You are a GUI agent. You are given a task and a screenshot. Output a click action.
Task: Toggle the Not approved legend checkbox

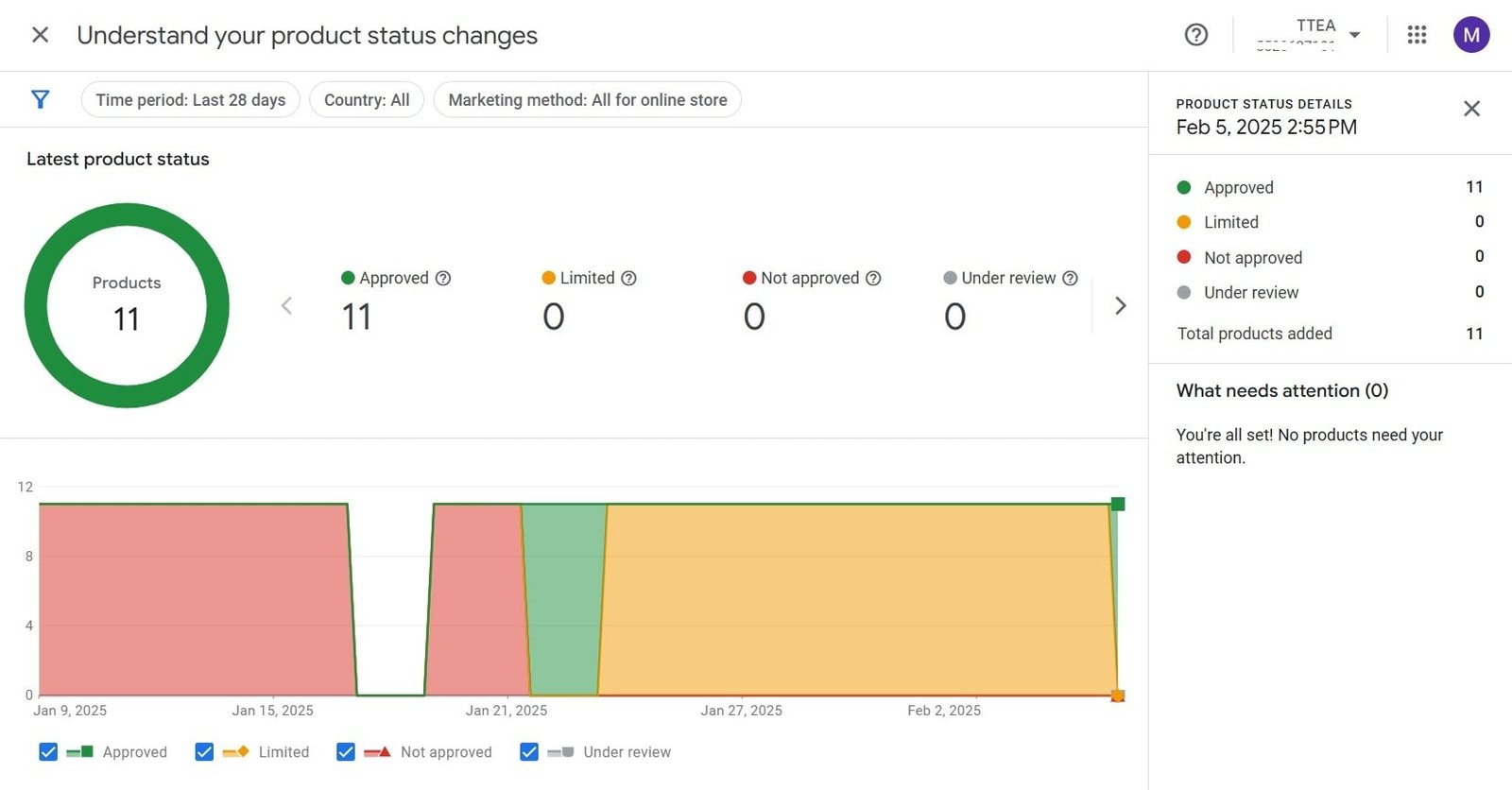(x=346, y=752)
